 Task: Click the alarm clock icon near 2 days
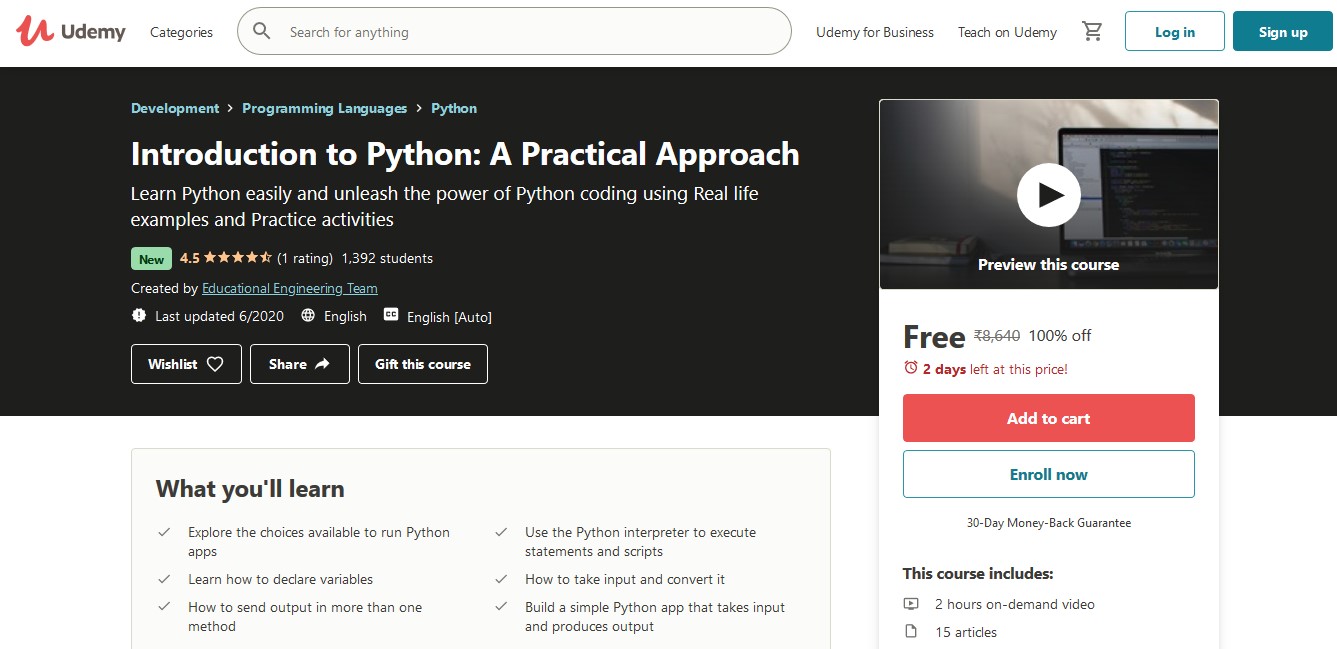(910, 368)
